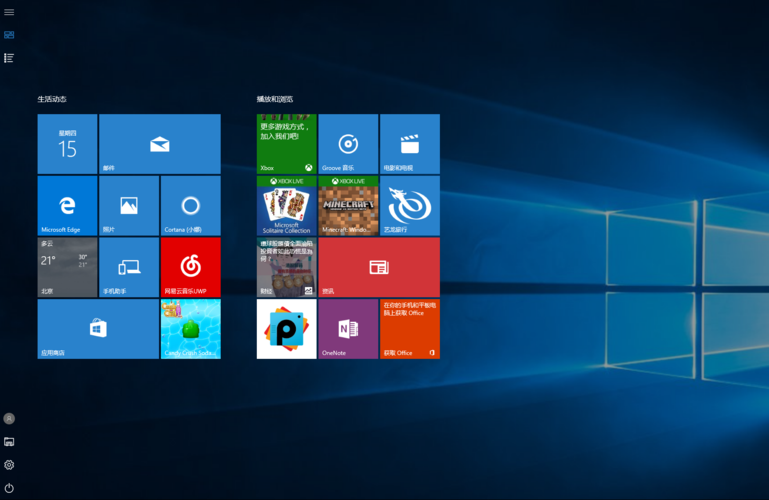Open the finance news tile

(x=286, y=267)
